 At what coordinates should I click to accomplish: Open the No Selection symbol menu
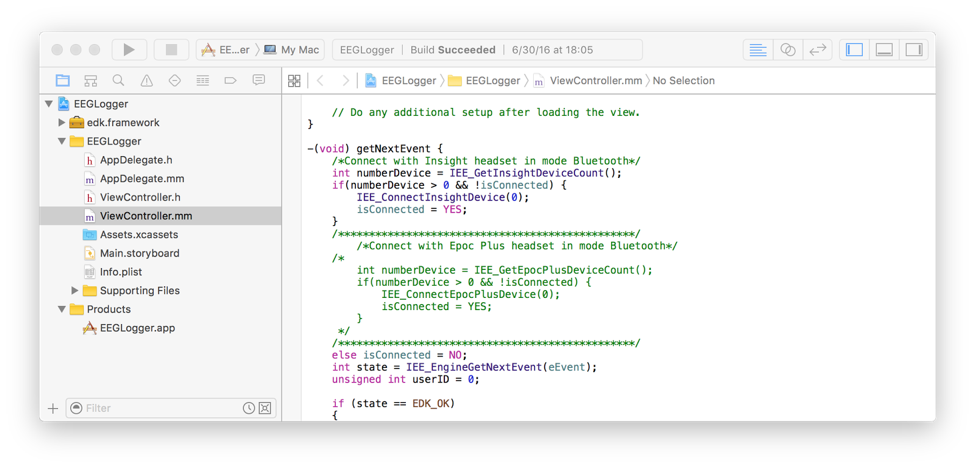point(683,81)
